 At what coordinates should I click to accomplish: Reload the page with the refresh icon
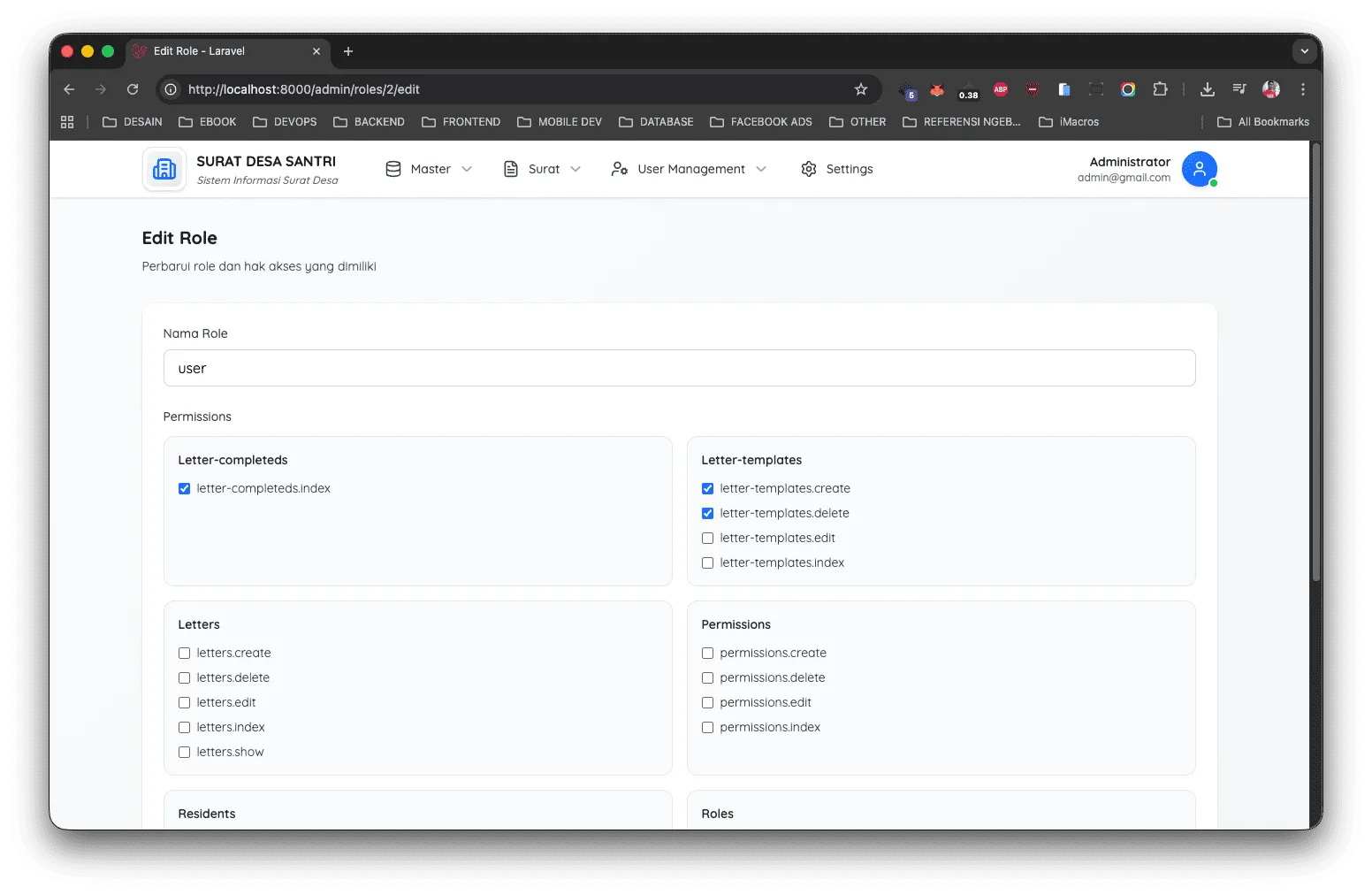tap(133, 89)
